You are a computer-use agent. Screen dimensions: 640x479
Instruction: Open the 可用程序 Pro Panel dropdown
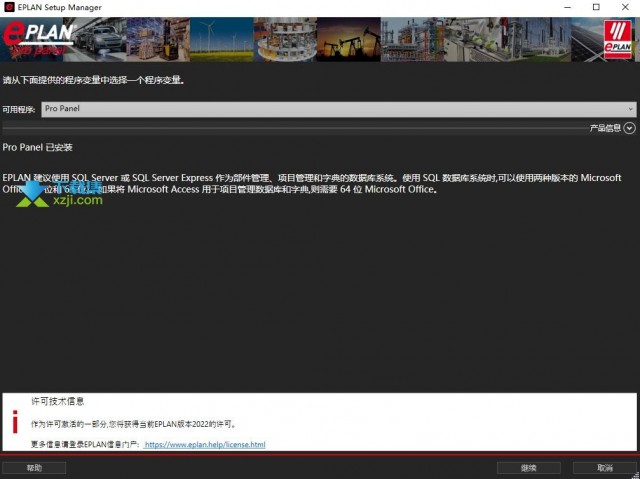(338, 109)
